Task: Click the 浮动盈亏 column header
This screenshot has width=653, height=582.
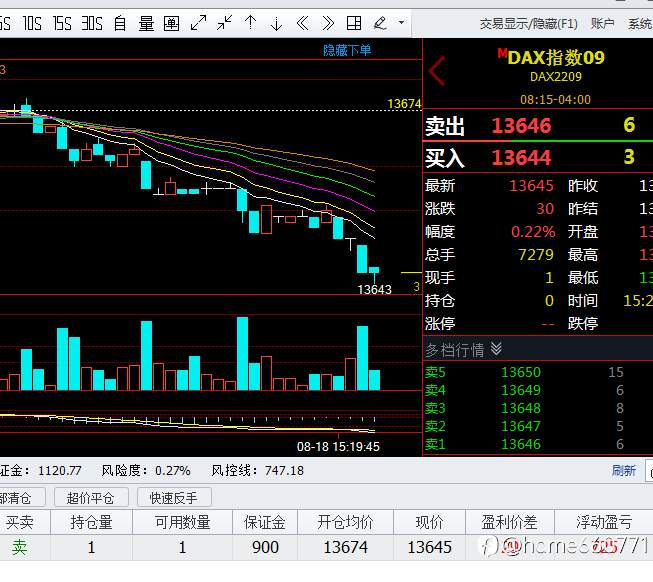Action: pos(604,522)
